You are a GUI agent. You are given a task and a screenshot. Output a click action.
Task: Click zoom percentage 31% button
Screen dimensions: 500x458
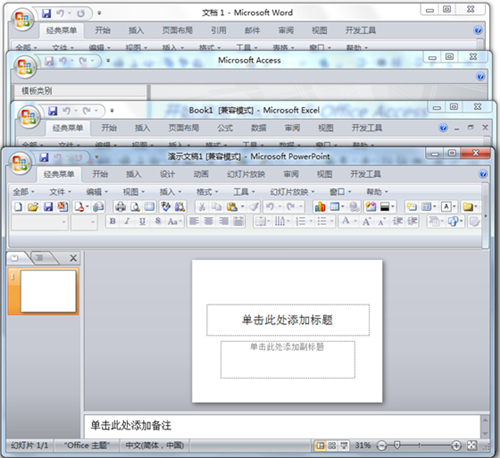(x=363, y=446)
